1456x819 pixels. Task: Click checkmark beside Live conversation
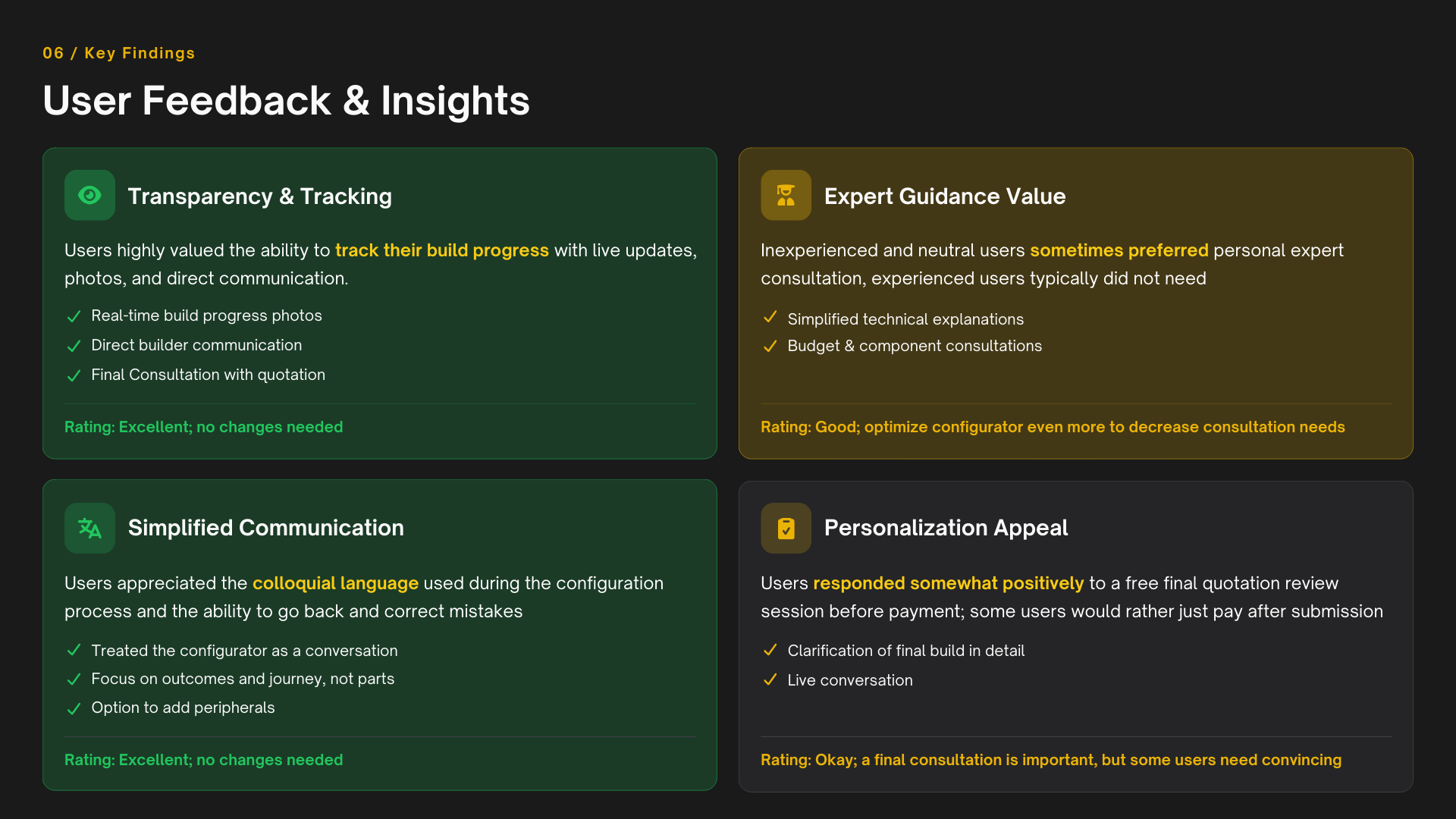point(770,679)
